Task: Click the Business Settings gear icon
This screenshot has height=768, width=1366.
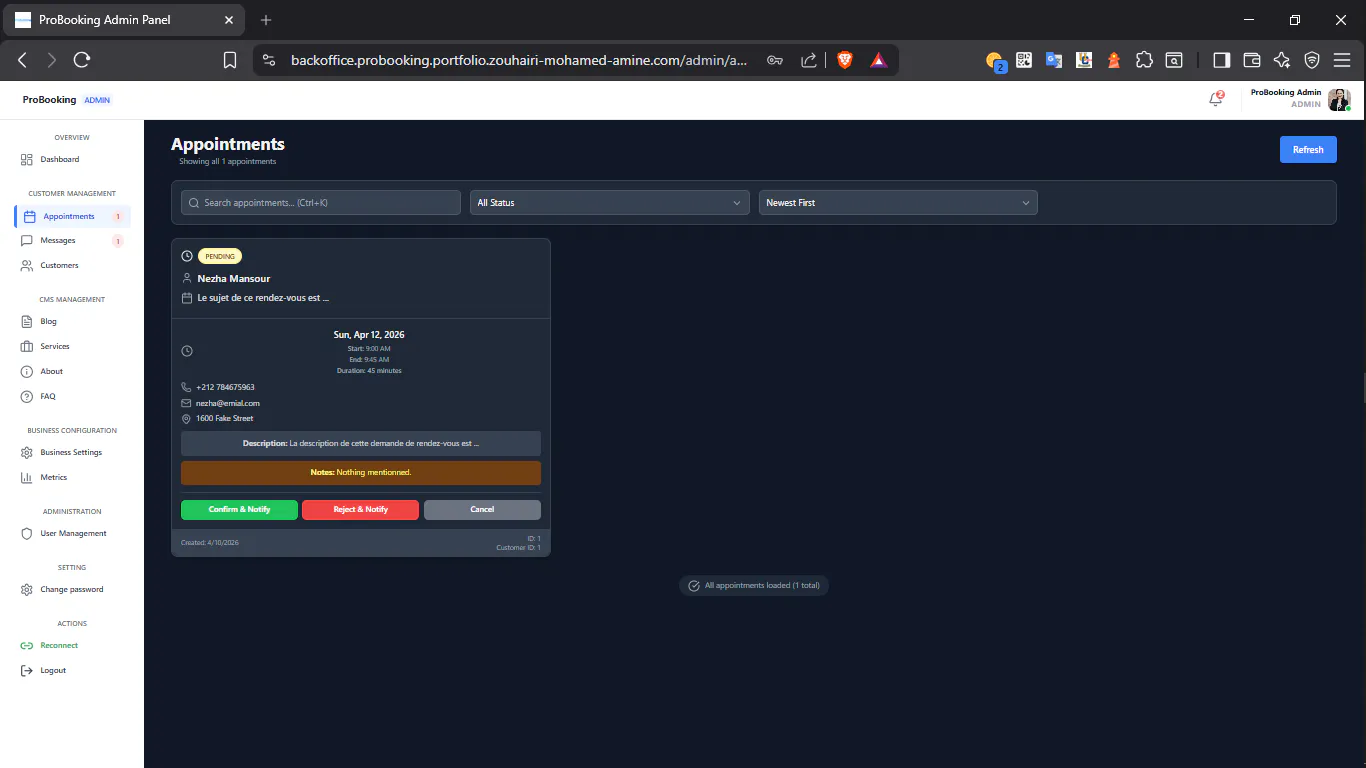Action: 27,452
